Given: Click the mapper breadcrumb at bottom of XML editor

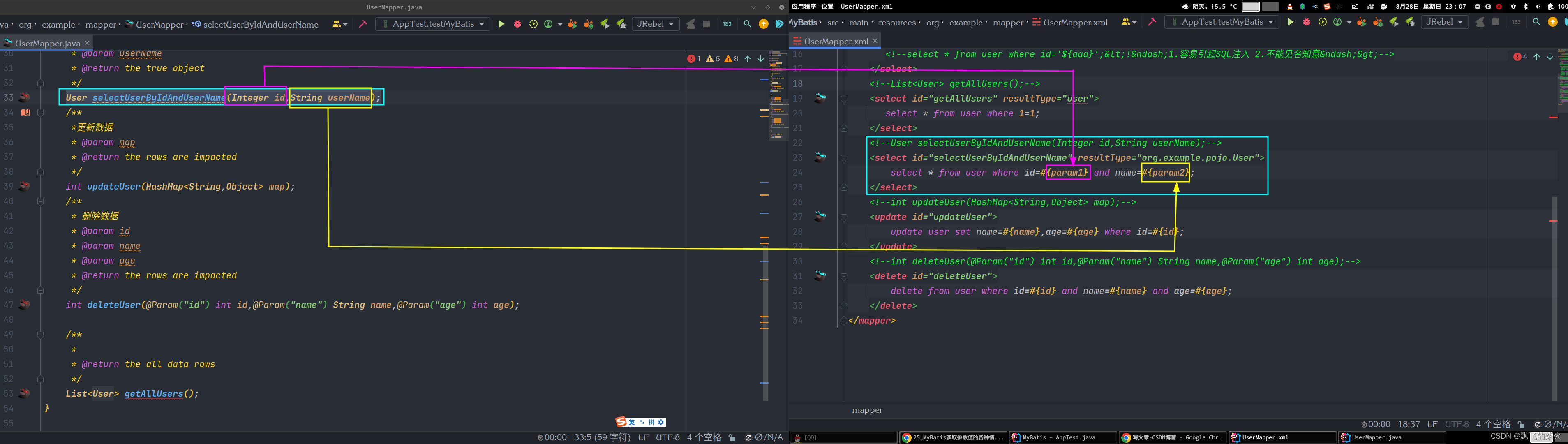Looking at the screenshot, I should click(867, 410).
